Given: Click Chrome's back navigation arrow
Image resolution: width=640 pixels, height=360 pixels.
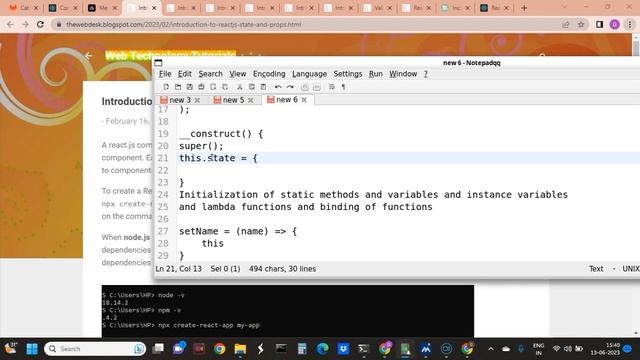Looking at the screenshot, I should pos(10,24).
